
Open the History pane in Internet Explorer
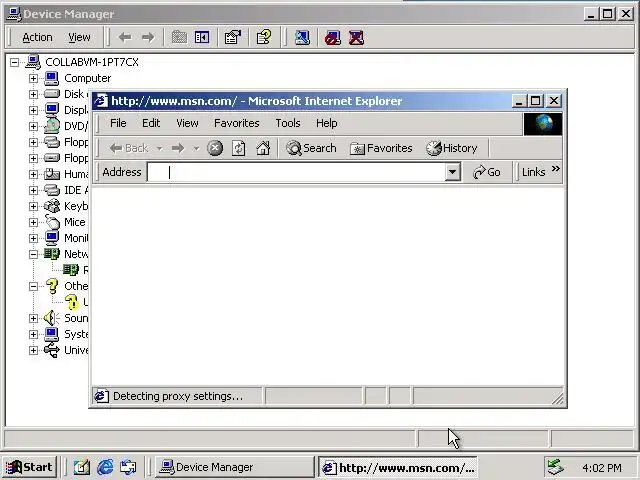click(451, 148)
